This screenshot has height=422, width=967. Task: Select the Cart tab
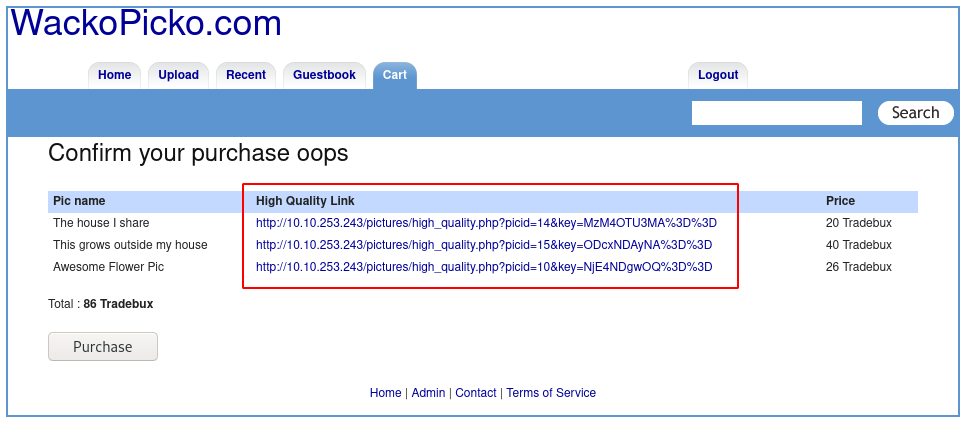tap(394, 75)
